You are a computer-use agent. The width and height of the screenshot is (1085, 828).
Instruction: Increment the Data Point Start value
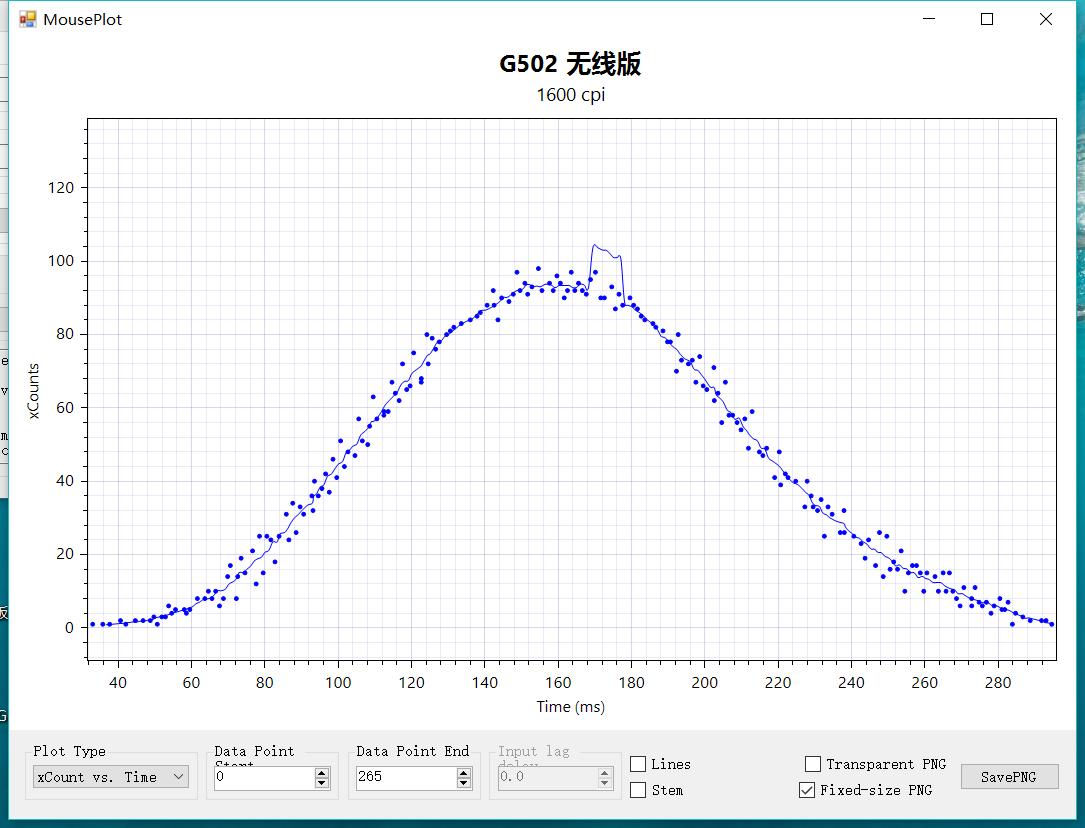click(x=321, y=771)
